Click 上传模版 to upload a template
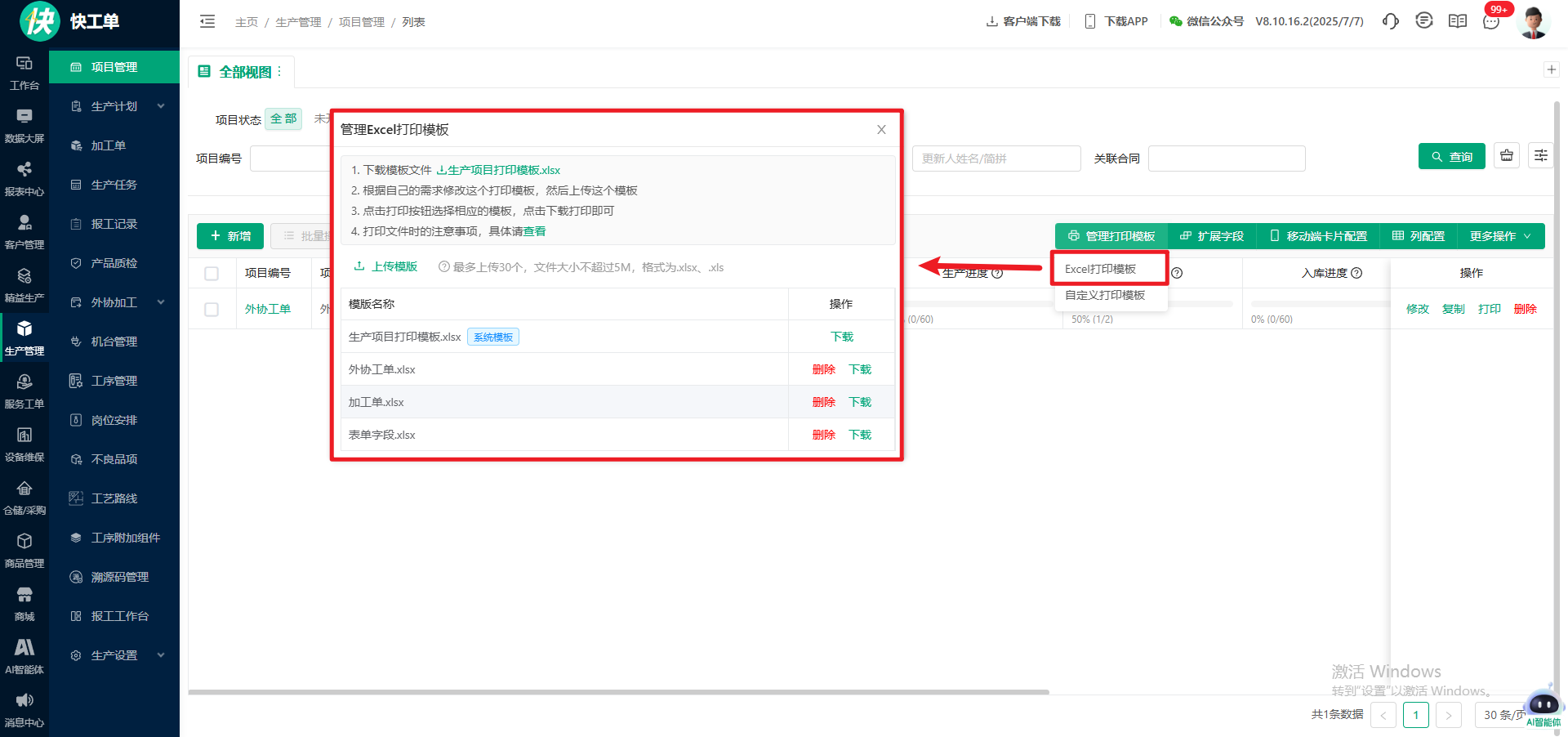 click(385, 266)
